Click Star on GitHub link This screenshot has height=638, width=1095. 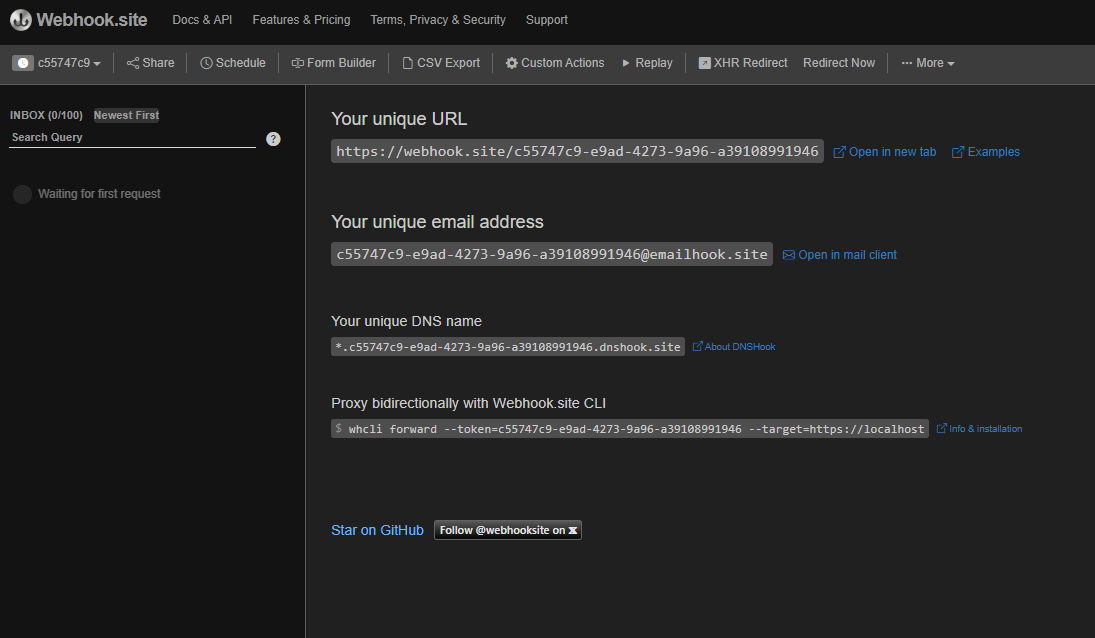[377, 531]
